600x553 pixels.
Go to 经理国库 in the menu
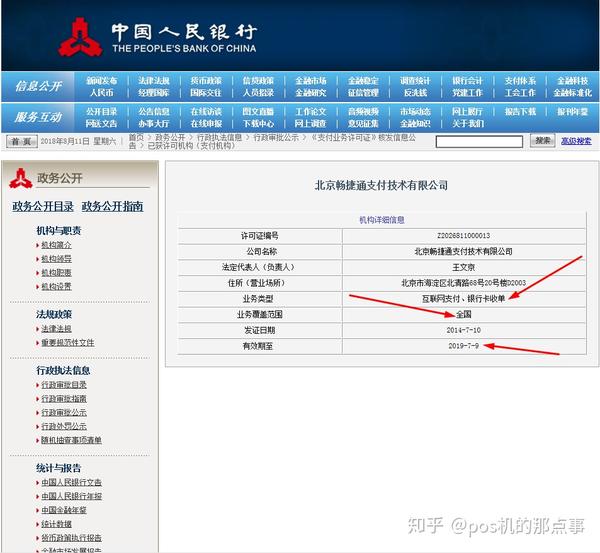click(154, 93)
